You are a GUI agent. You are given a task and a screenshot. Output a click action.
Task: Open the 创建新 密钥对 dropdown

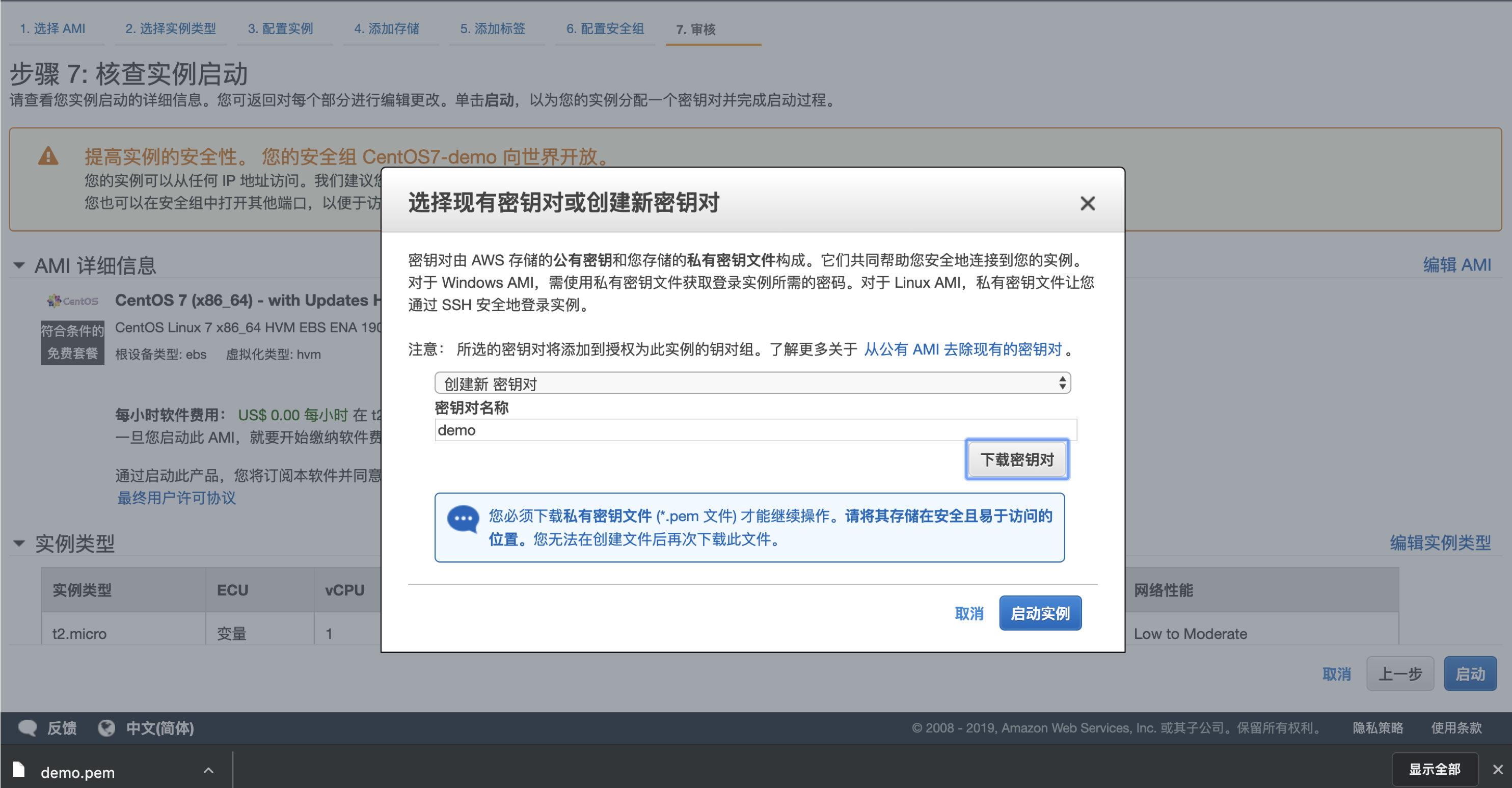click(753, 383)
